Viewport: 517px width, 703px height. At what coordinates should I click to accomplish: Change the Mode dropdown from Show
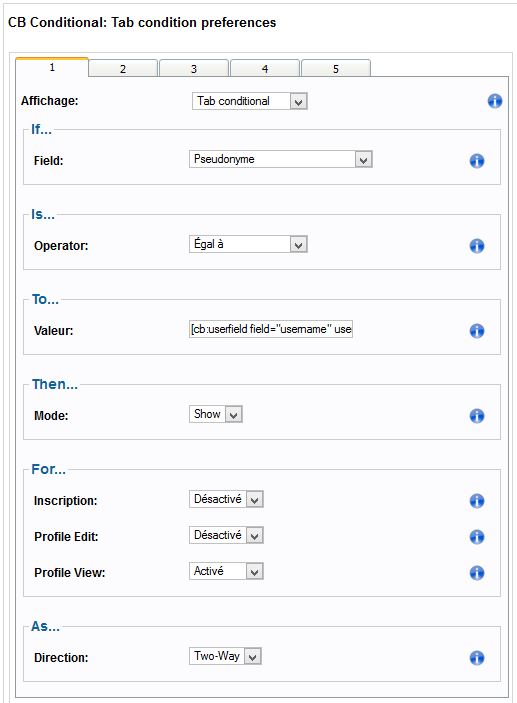tap(216, 414)
